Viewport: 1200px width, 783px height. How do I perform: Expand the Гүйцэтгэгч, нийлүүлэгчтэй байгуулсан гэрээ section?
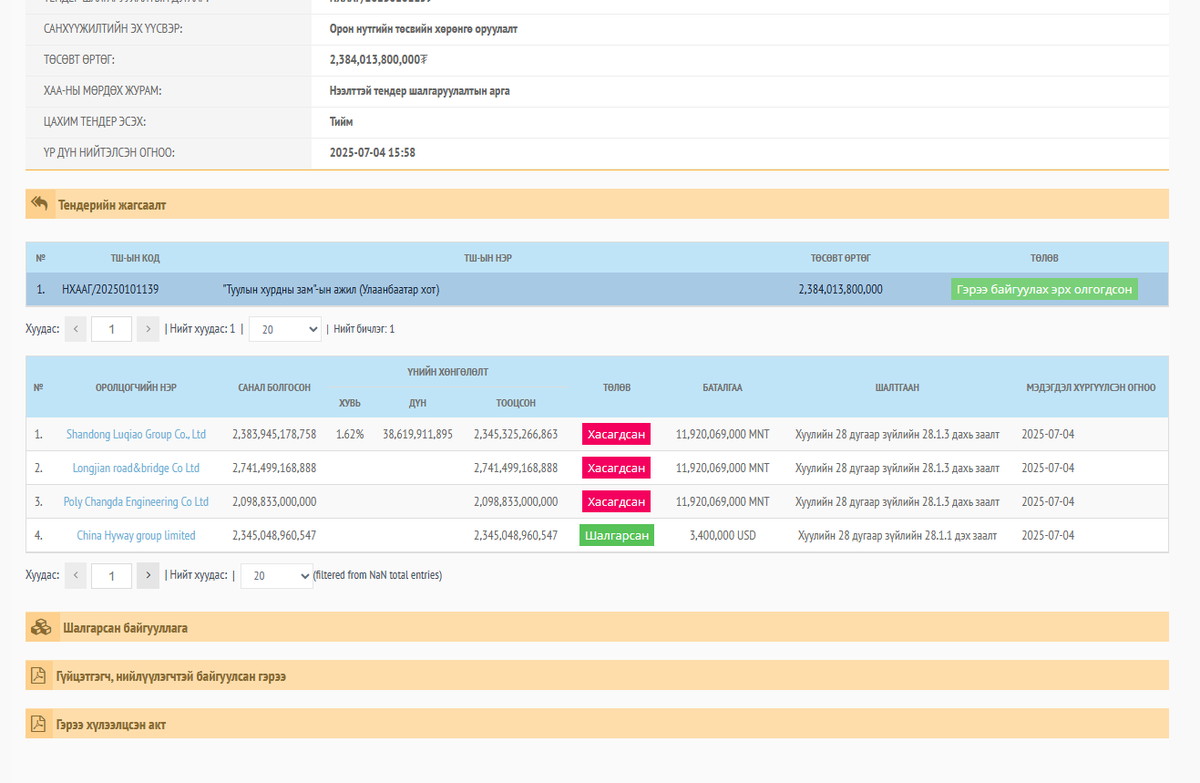tap(597, 676)
